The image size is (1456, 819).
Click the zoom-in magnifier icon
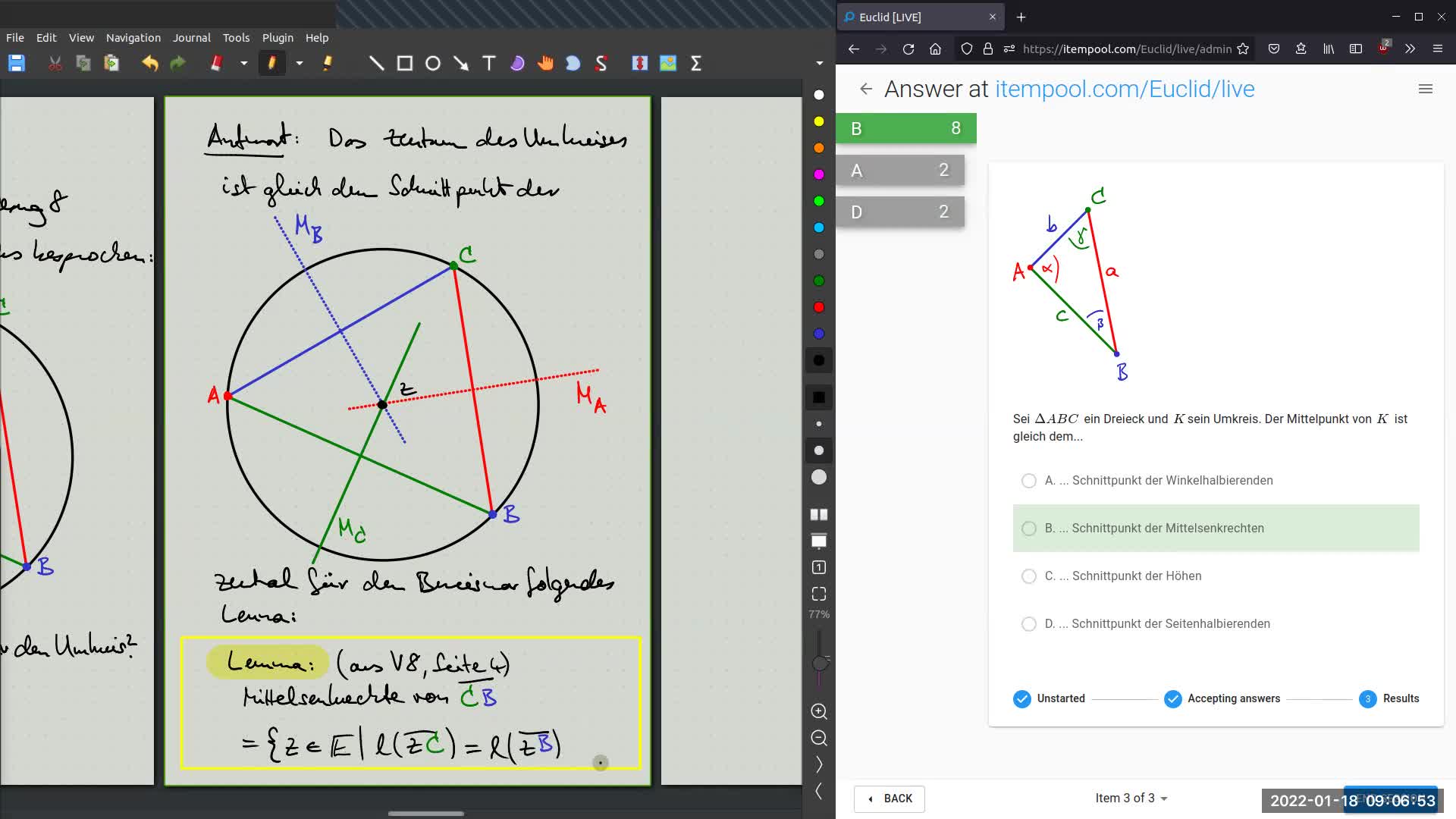click(818, 711)
